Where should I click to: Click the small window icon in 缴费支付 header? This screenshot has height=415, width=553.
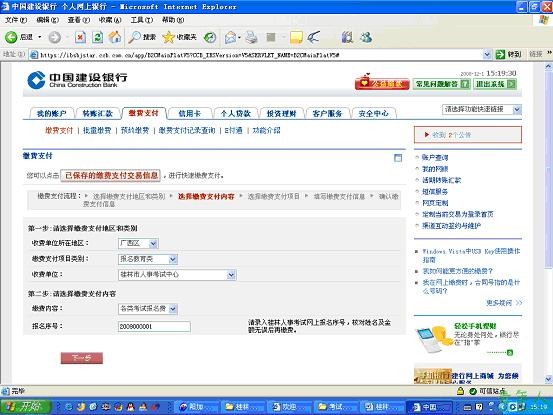(x=398, y=158)
